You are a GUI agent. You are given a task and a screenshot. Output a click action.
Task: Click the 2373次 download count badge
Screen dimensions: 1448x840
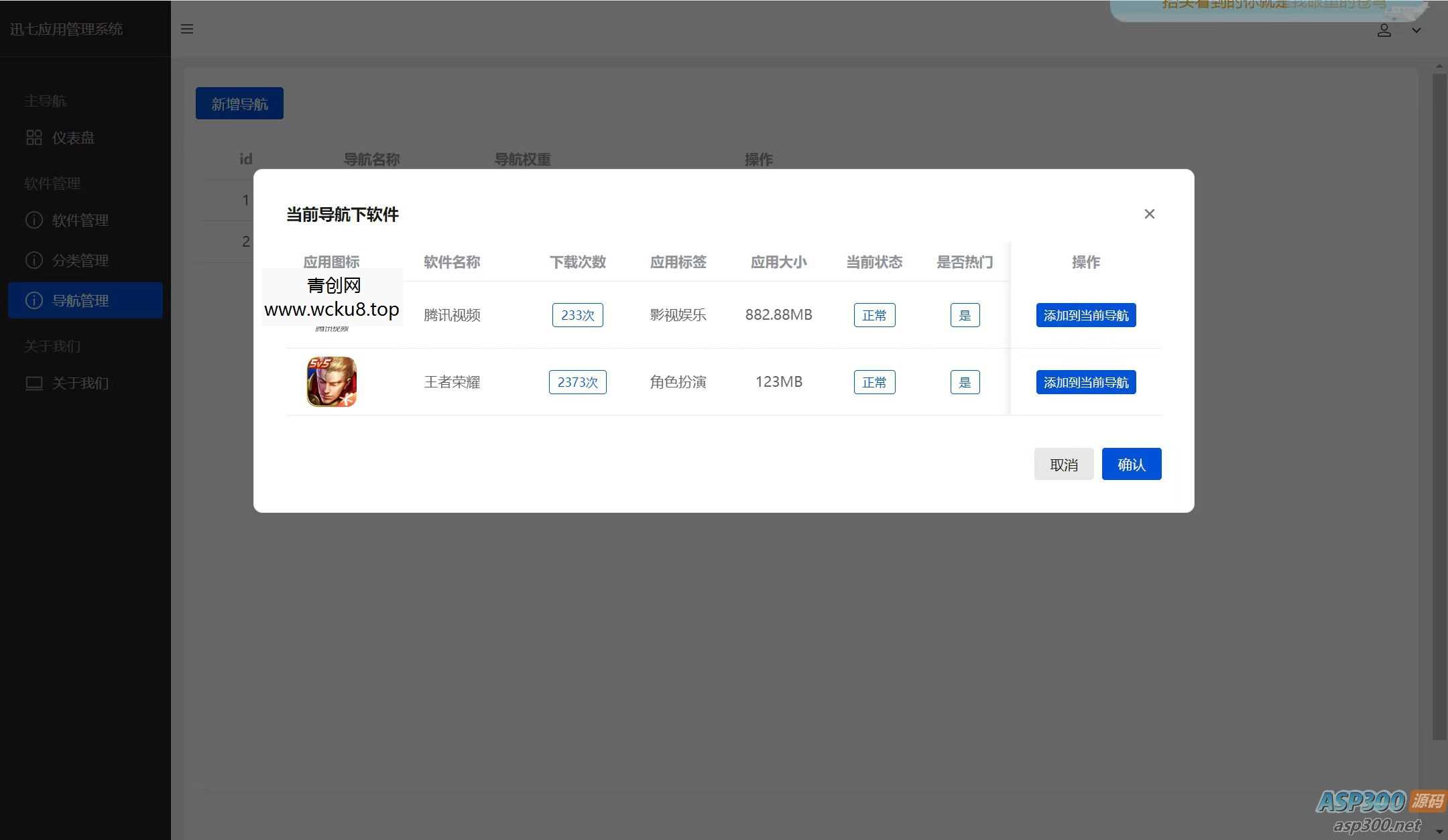pyautogui.click(x=577, y=382)
